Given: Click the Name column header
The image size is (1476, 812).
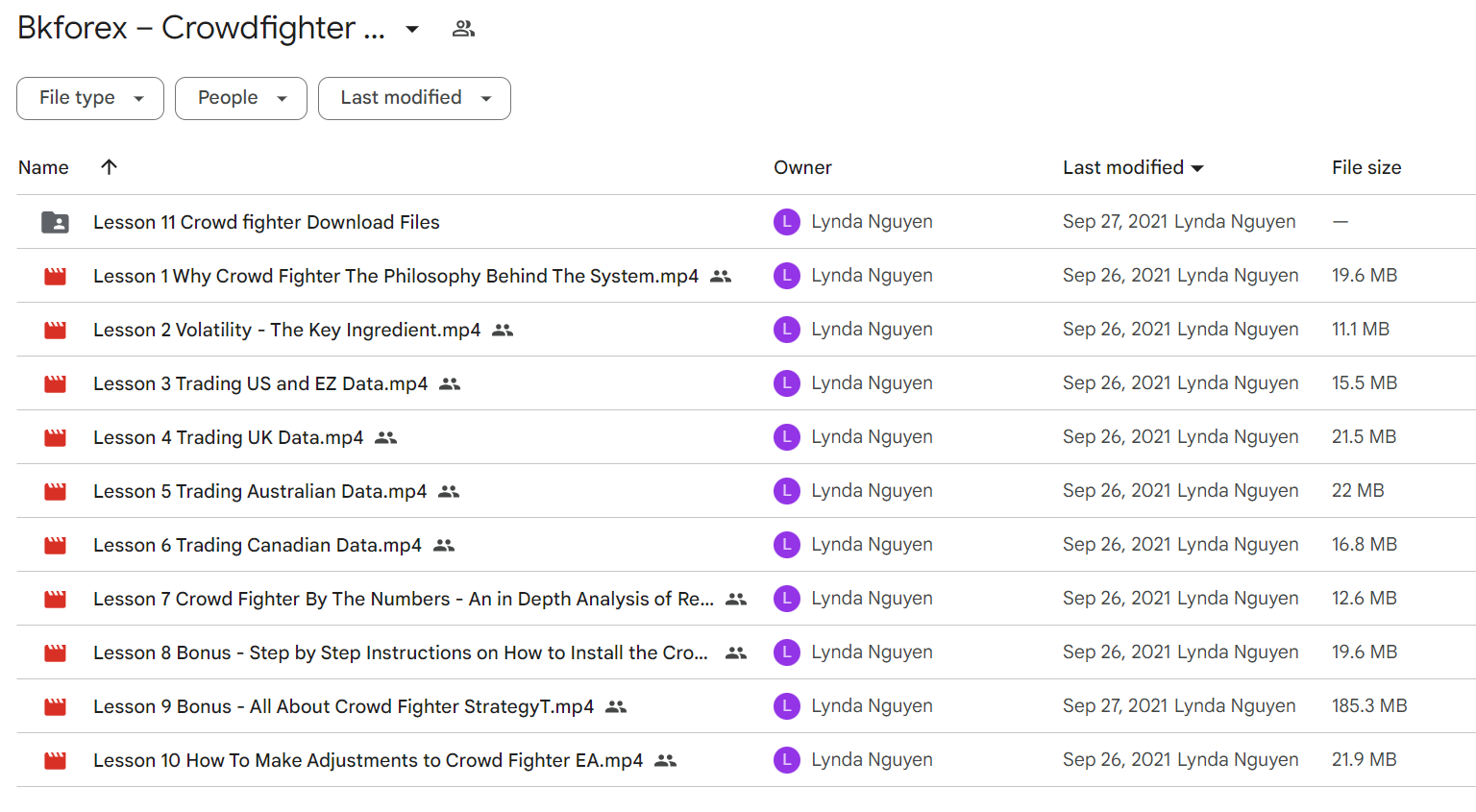Looking at the screenshot, I should 43,167.
